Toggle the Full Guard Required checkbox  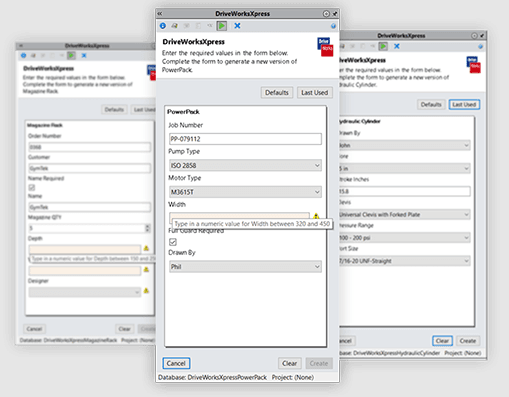173,242
